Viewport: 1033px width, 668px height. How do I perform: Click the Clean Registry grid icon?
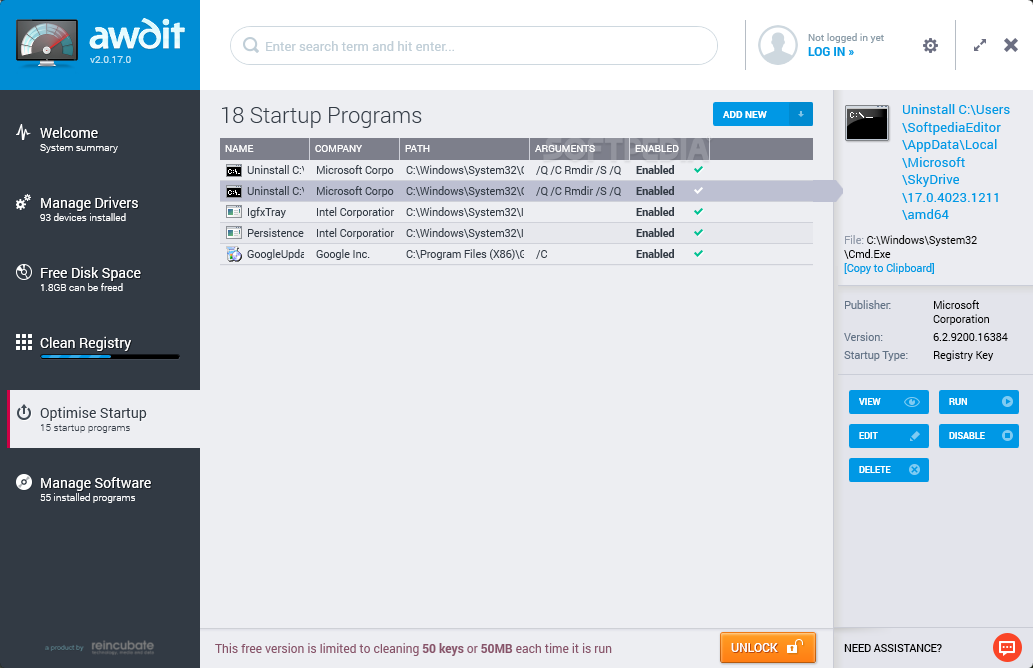pyautogui.click(x=24, y=342)
